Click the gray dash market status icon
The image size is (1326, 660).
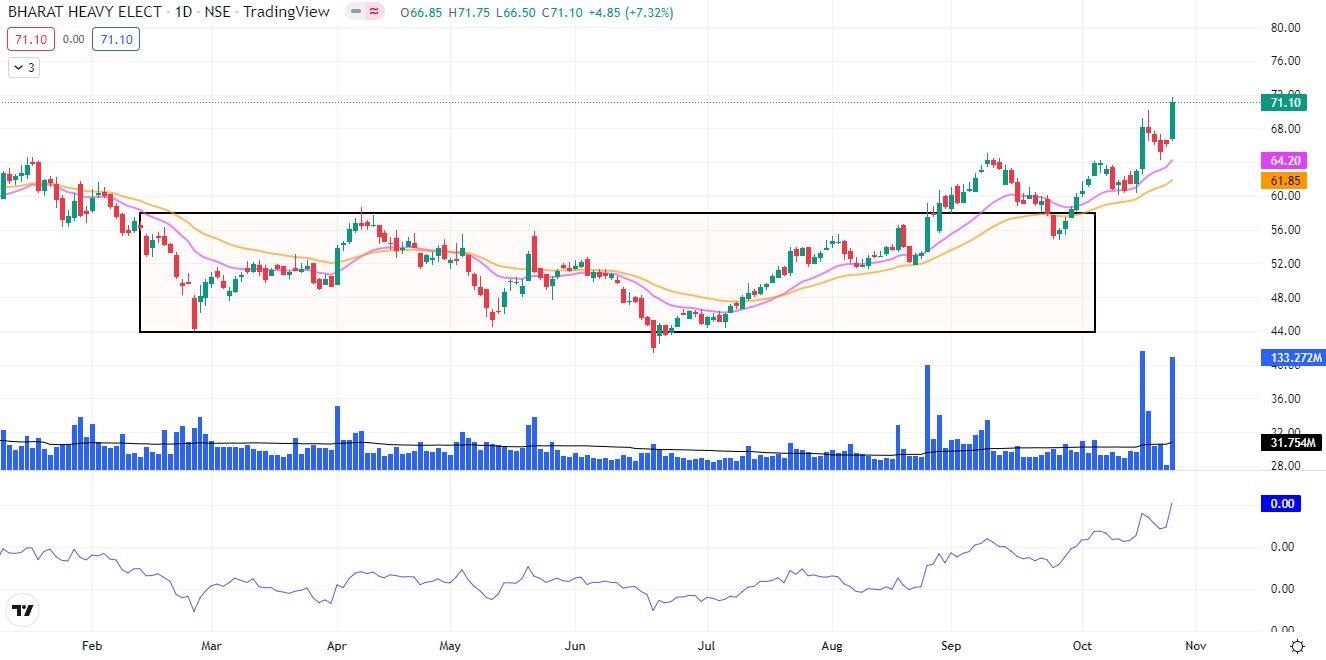click(356, 13)
